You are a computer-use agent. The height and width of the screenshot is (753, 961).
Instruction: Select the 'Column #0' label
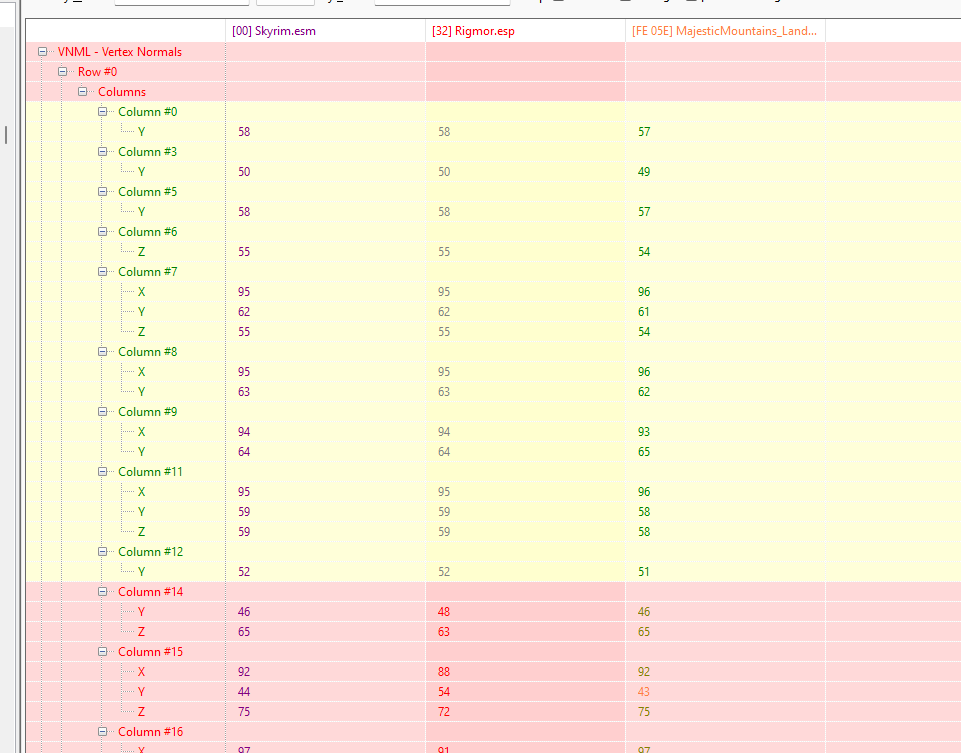[148, 112]
